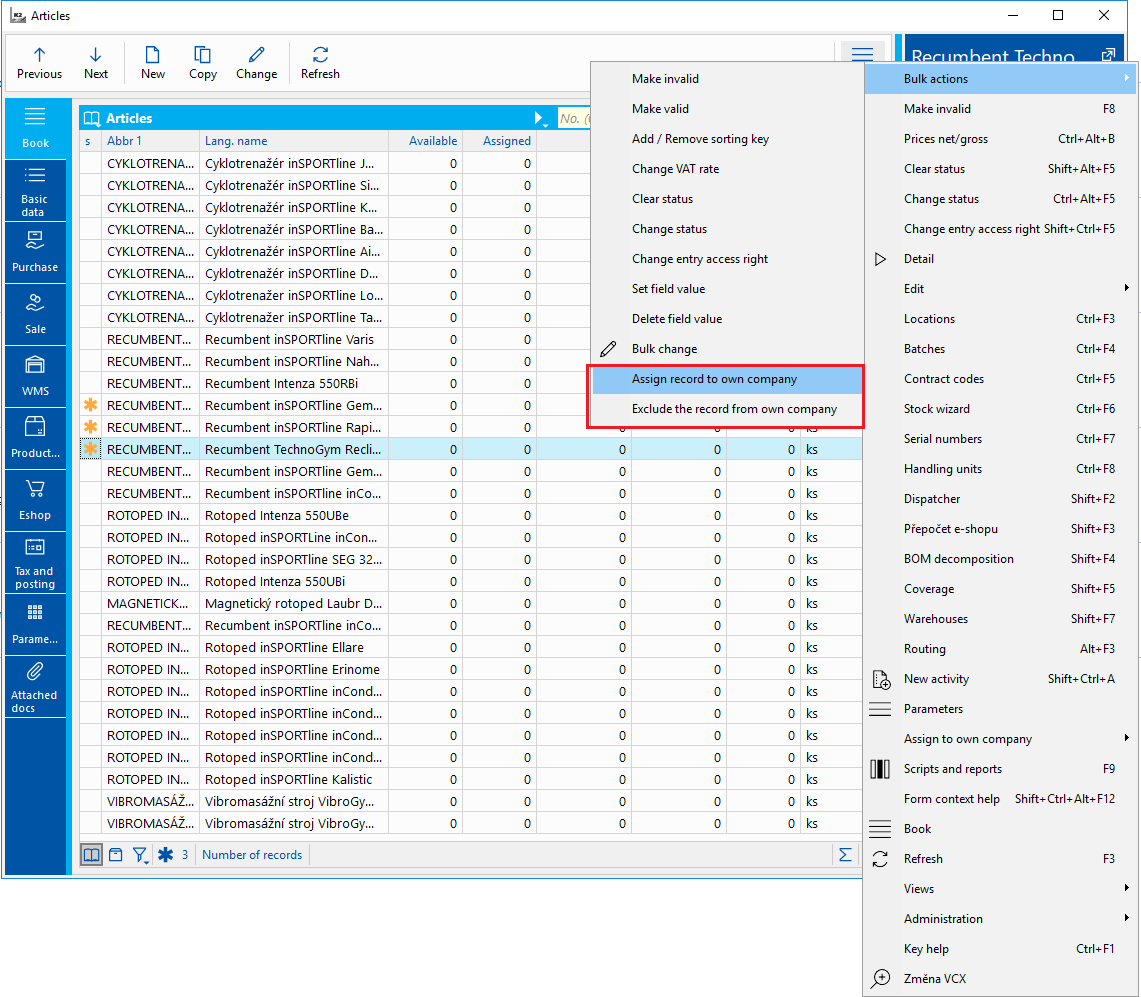The width and height of the screenshot is (1141, 997).
Task: Go to the Next article record
Action: click(95, 63)
